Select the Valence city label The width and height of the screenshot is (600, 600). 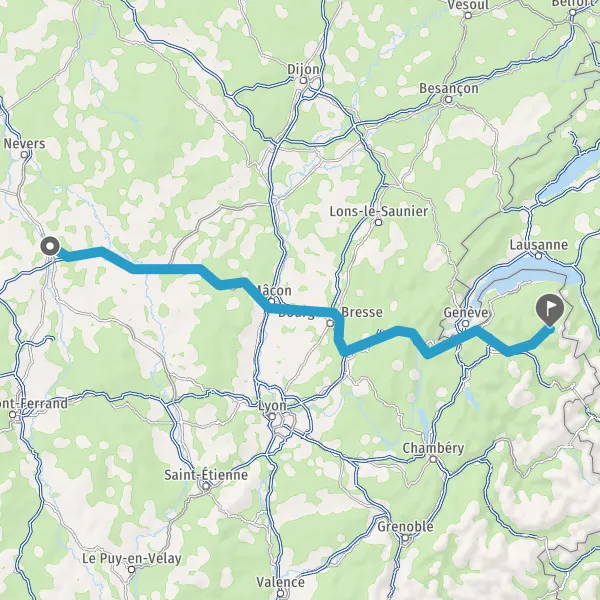coord(280,582)
